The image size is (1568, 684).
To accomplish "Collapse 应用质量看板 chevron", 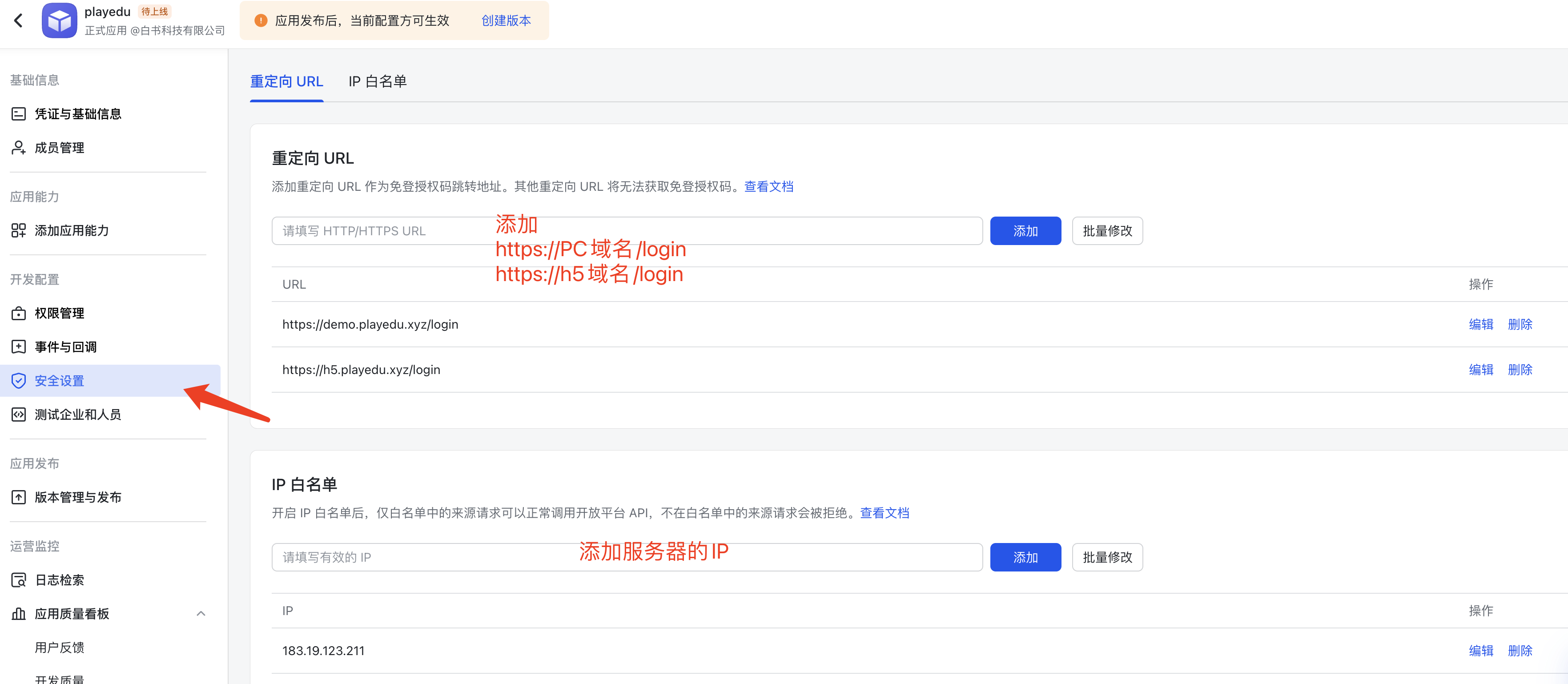I will [201, 613].
